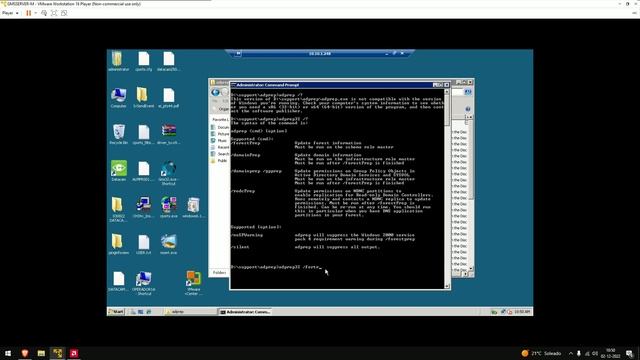The image size is (640, 360).
Task: Click the first Quick Launch icon beside Start
Action: 133,312
